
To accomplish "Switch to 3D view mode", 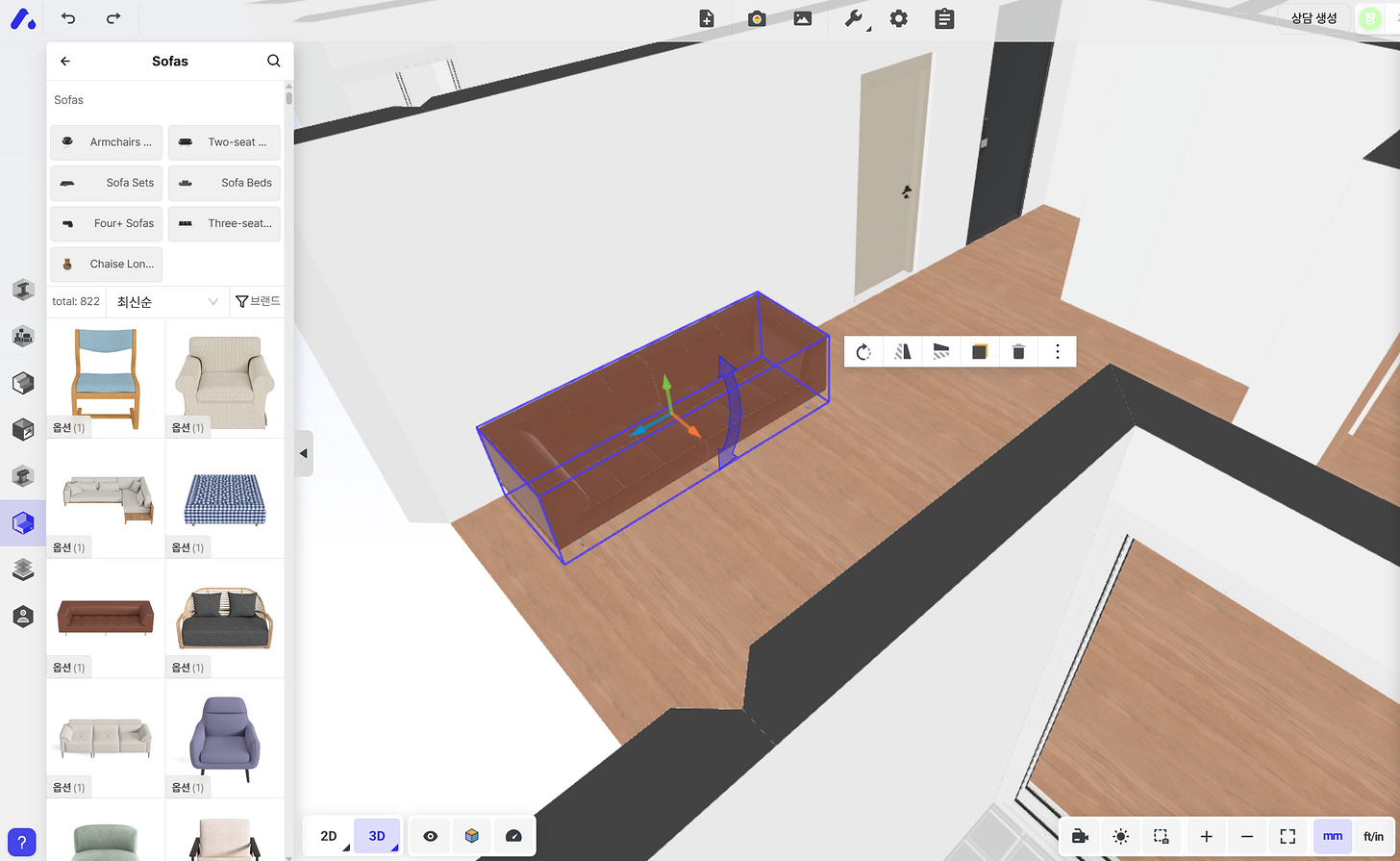I will [x=377, y=836].
